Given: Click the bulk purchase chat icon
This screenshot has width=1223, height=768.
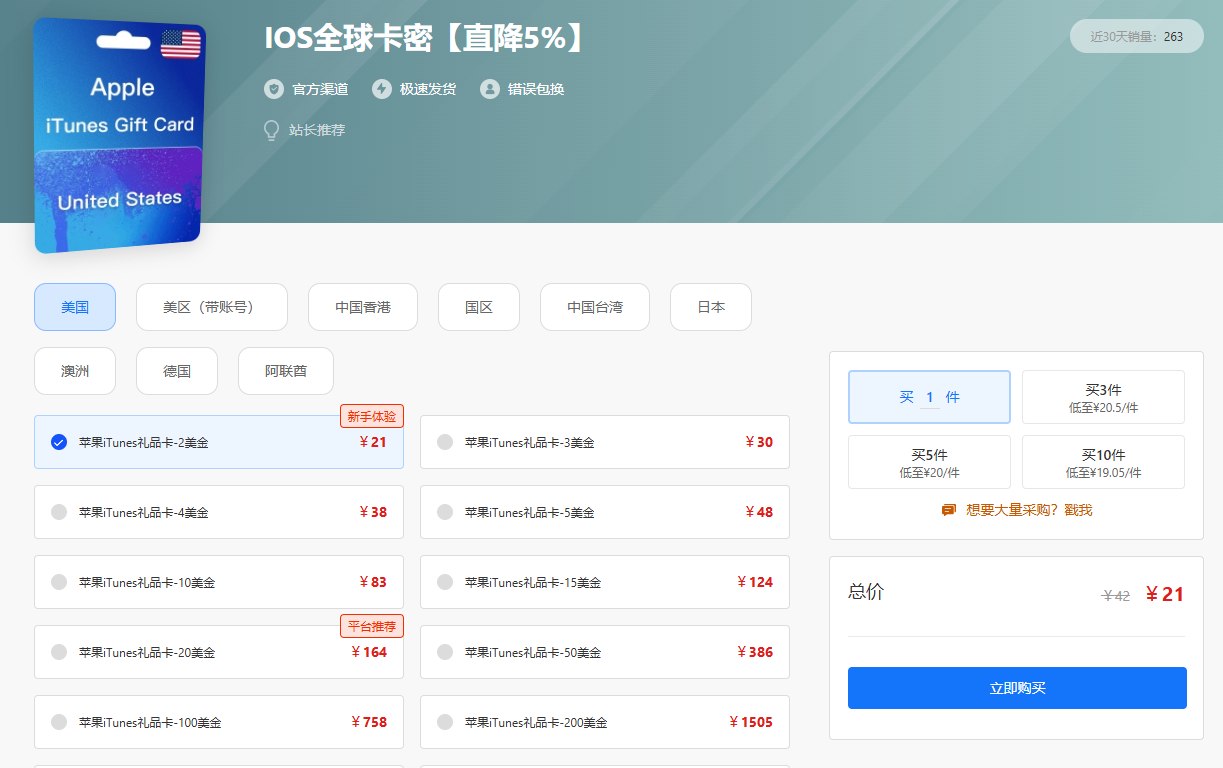Looking at the screenshot, I should point(949,510).
